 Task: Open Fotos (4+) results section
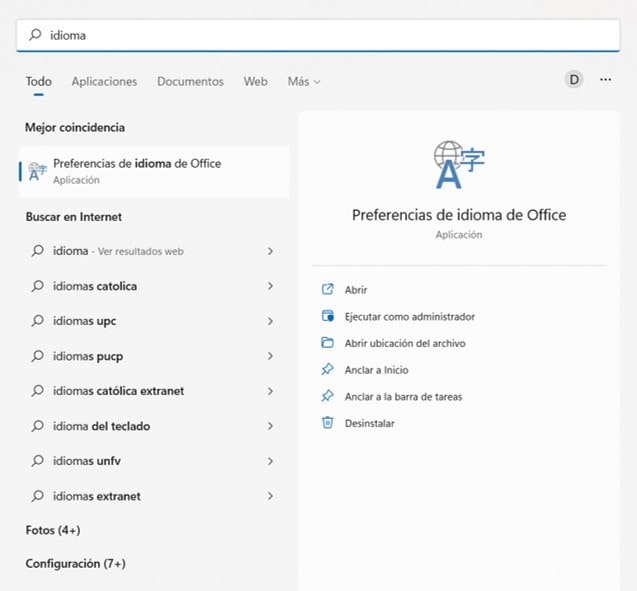[52, 530]
